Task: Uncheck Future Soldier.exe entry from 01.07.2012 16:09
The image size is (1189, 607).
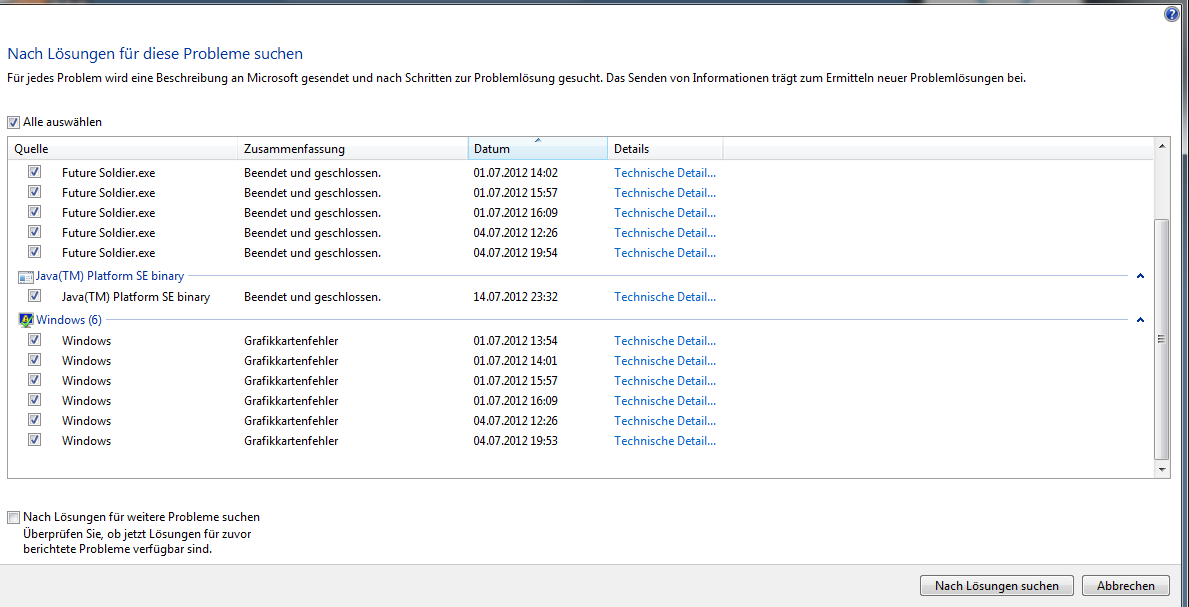Action: click(x=34, y=212)
